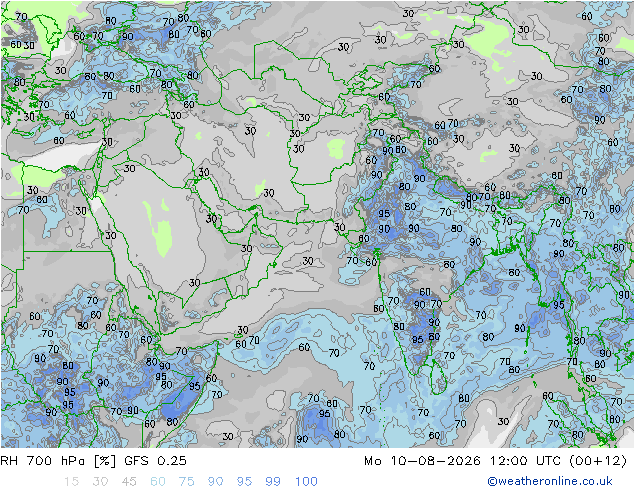Pick the legend value 30 in color scale
The height and width of the screenshot is (490, 634).
tap(100, 482)
